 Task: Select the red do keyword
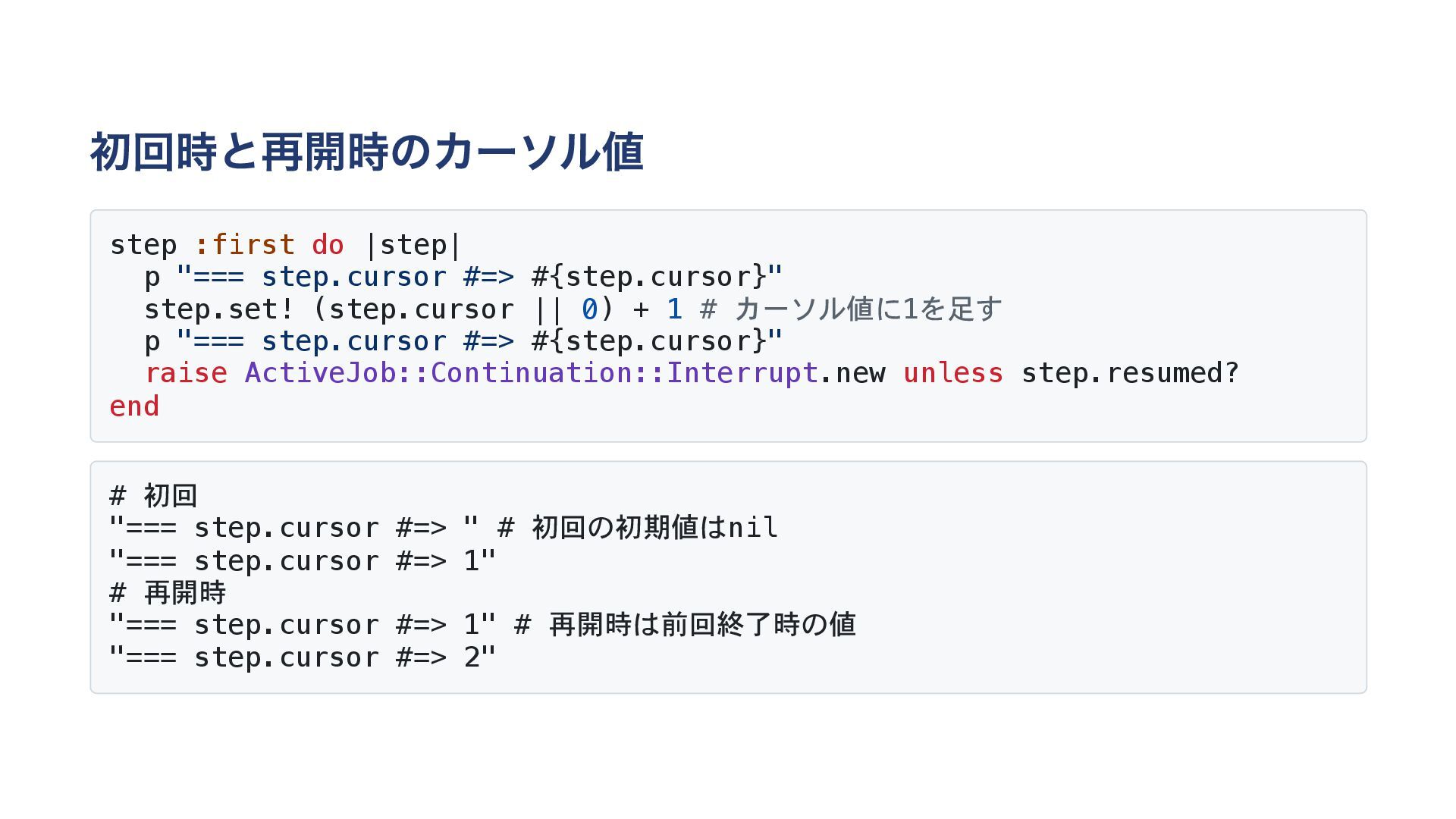(x=328, y=245)
